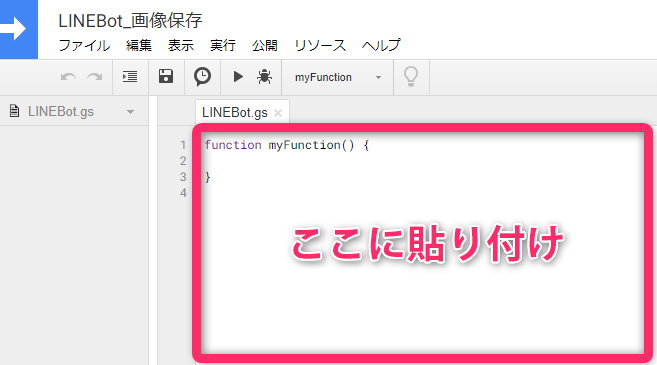Expand the LINEBot.gs file options arrow
Screen dimensions: 657x365
[x=130, y=112]
